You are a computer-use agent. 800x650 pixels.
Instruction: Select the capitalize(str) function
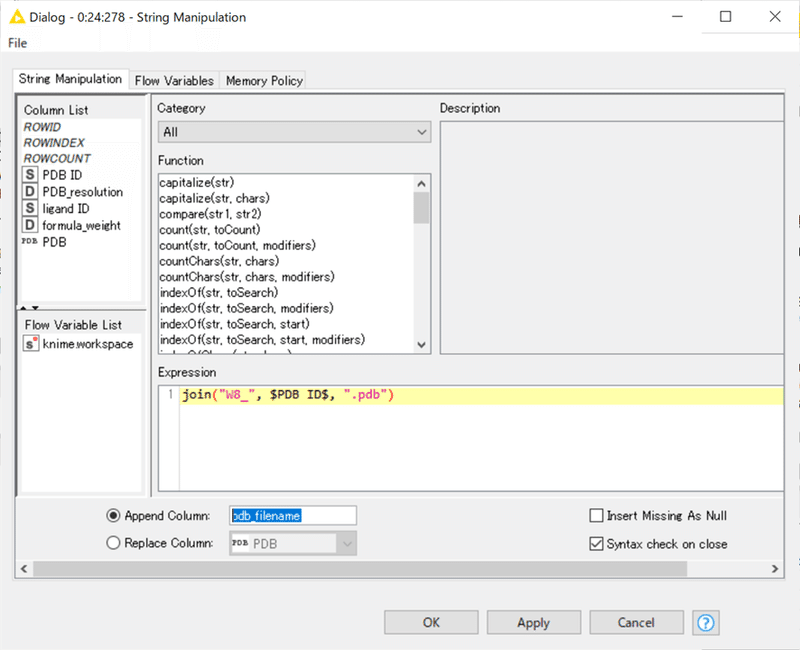(x=197, y=182)
